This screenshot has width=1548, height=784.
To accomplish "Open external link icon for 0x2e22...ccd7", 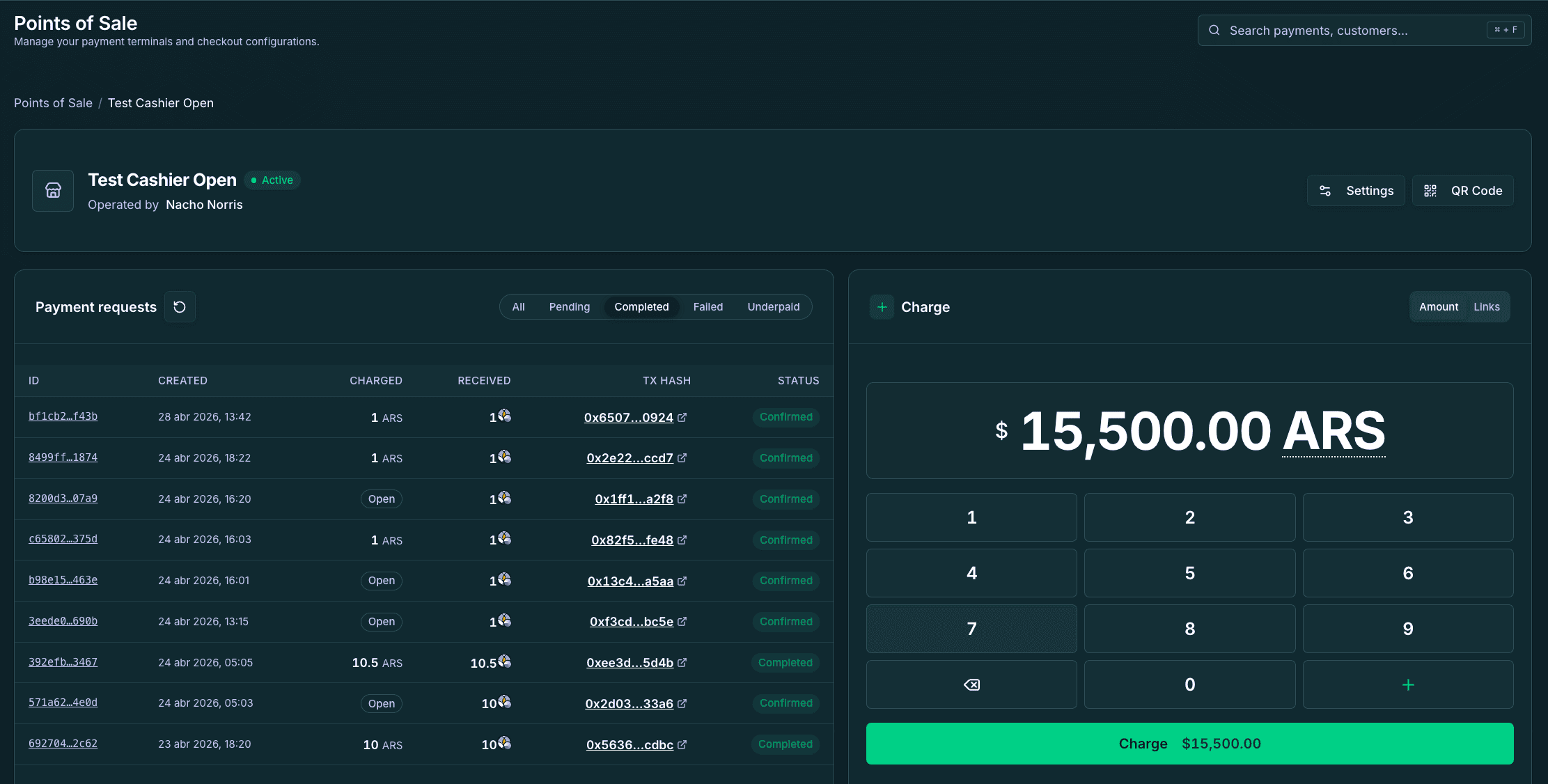I will pyautogui.click(x=682, y=458).
